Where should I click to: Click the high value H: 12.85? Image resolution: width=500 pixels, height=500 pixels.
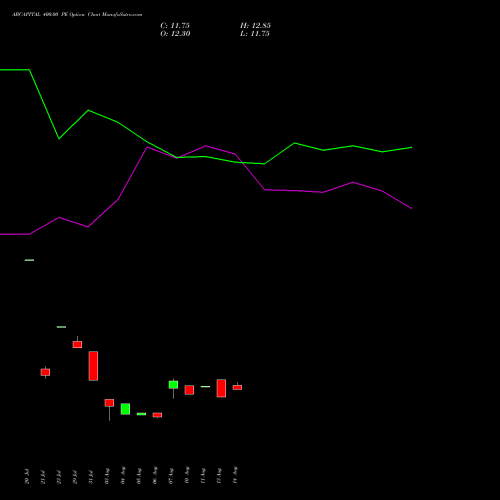tap(255, 26)
